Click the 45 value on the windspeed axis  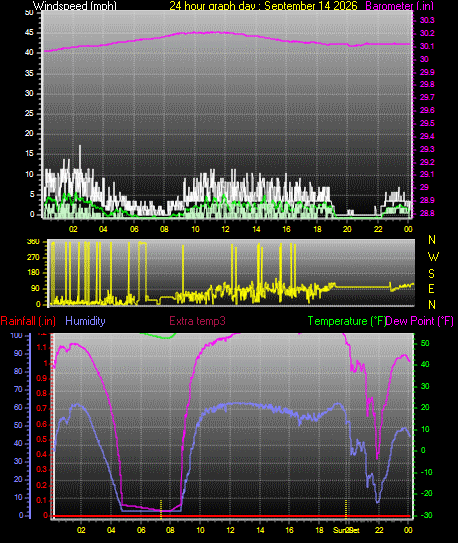click(x=29, y=33)
